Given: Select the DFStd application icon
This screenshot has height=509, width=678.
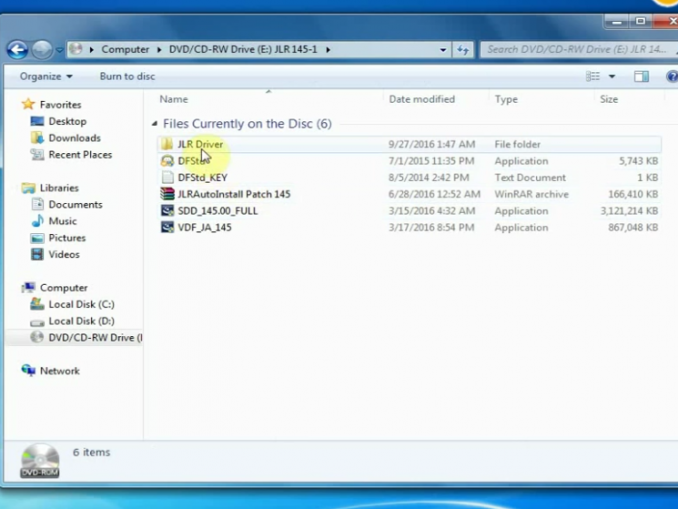Looking at the screenshot, I should [x=167, y=161].
